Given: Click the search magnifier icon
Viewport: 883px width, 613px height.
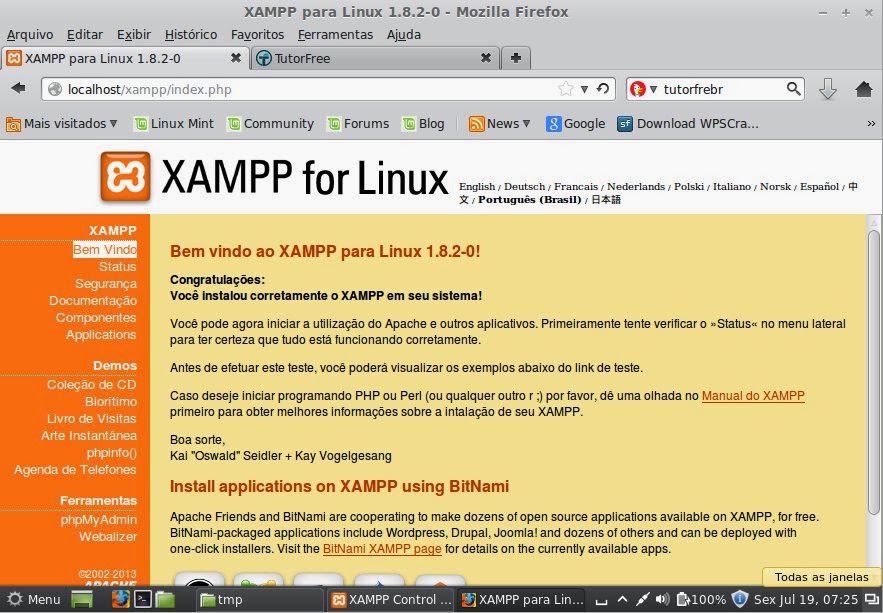Looking at the screenshot, I should click(x=793, y=88).
